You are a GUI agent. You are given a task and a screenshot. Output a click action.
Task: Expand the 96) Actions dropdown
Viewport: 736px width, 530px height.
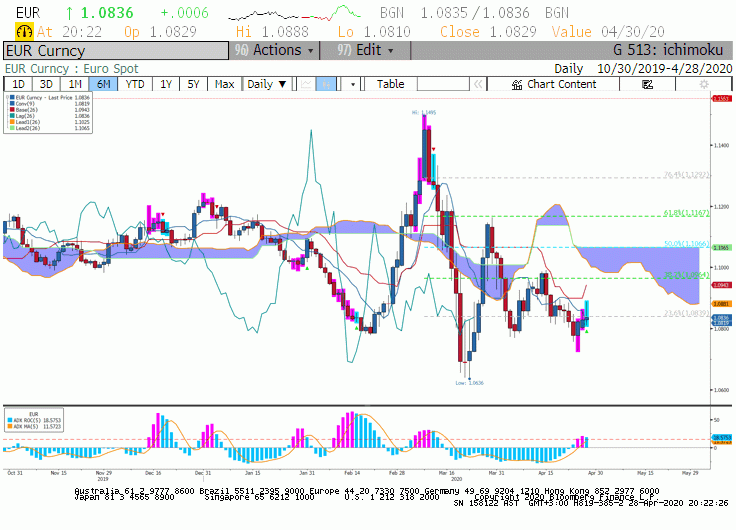(x=274, y=50)
